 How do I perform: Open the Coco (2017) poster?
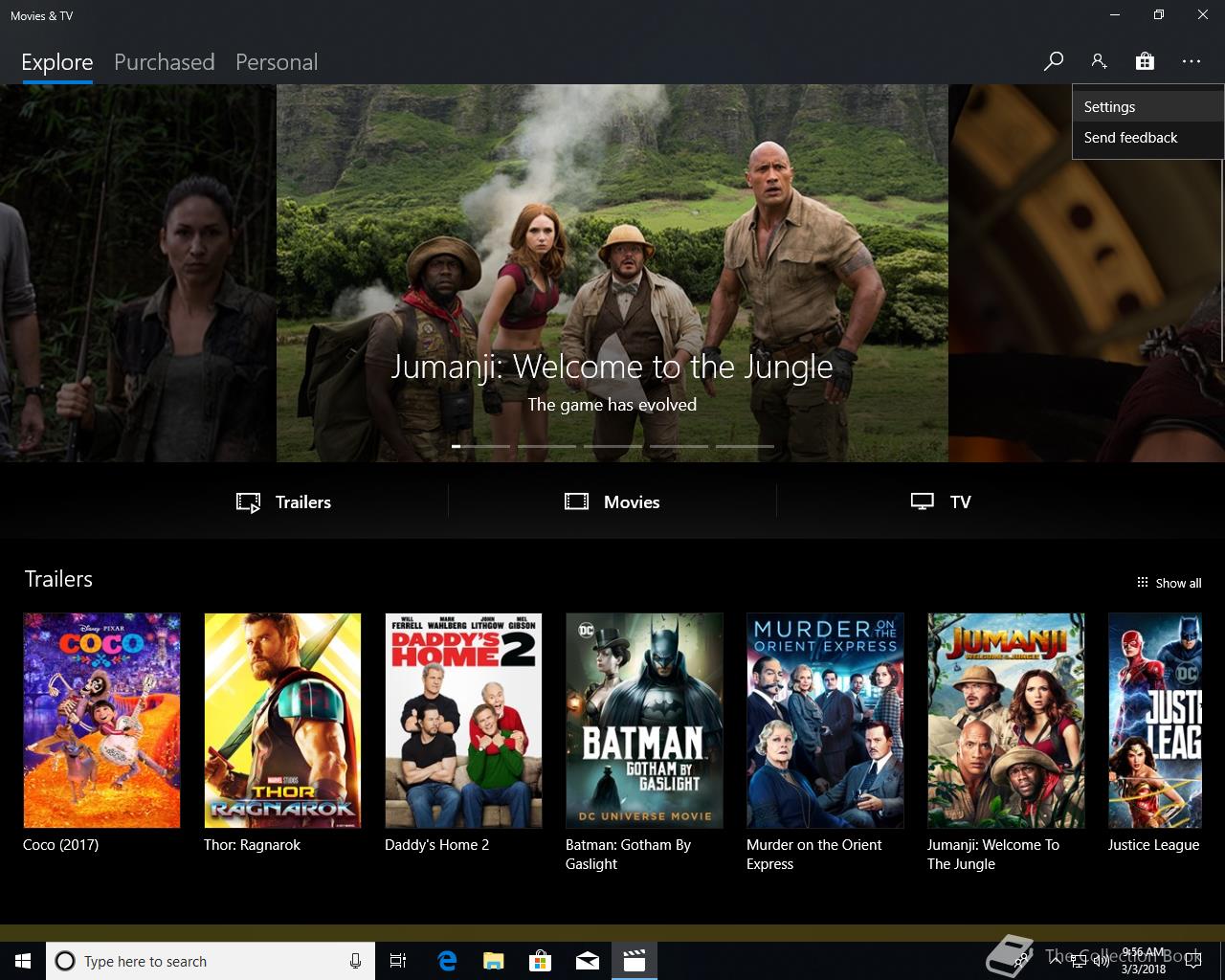tap(101, 721)
